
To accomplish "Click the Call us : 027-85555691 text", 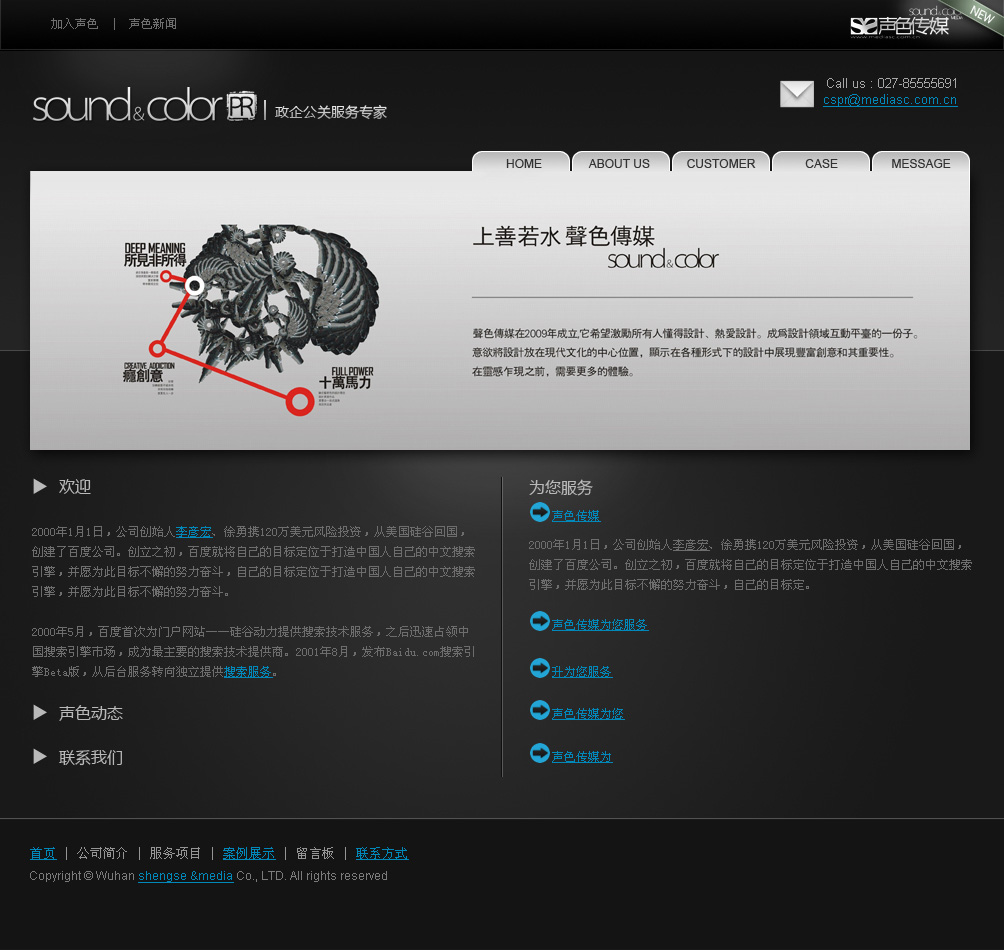I will point(891,83).
